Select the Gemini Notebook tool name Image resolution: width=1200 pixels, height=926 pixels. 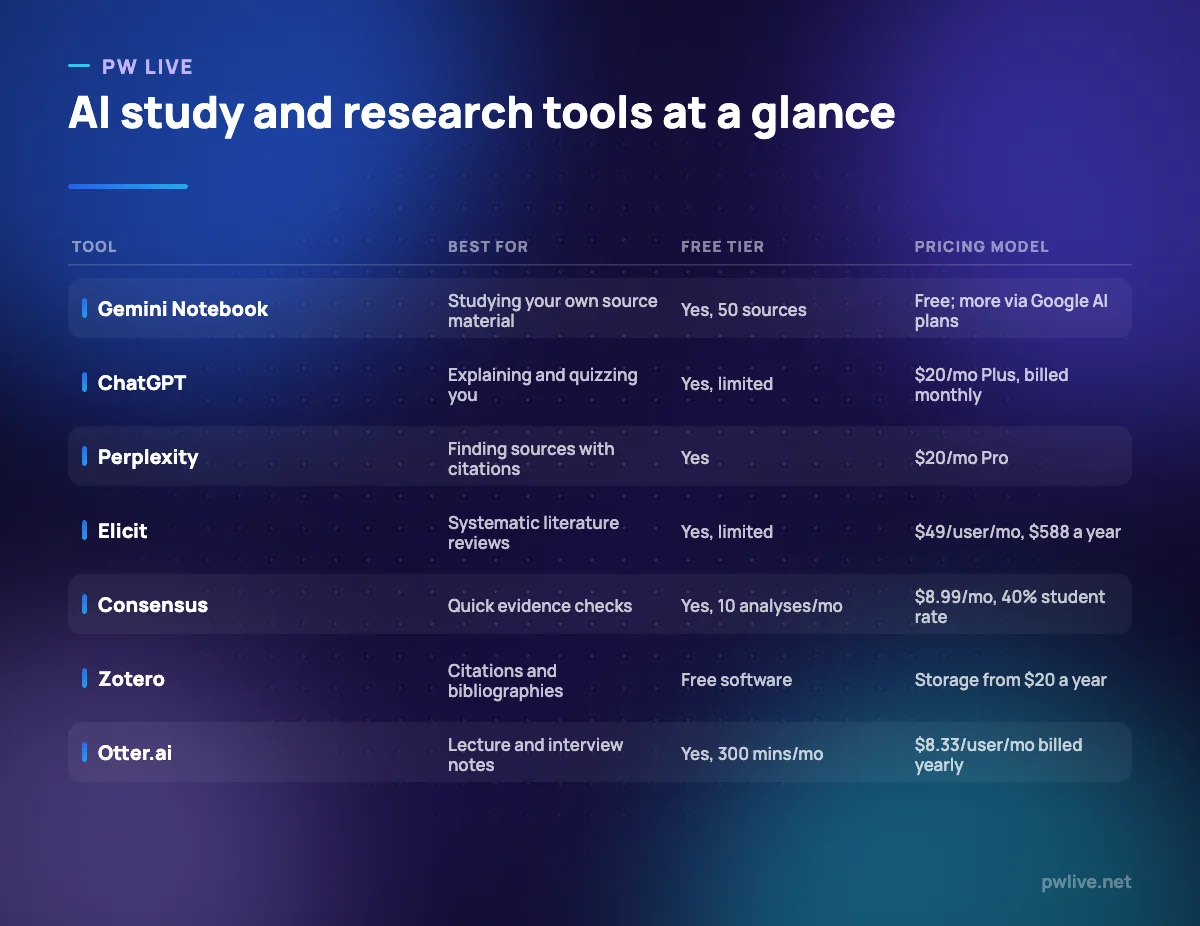tap(183, 309)
